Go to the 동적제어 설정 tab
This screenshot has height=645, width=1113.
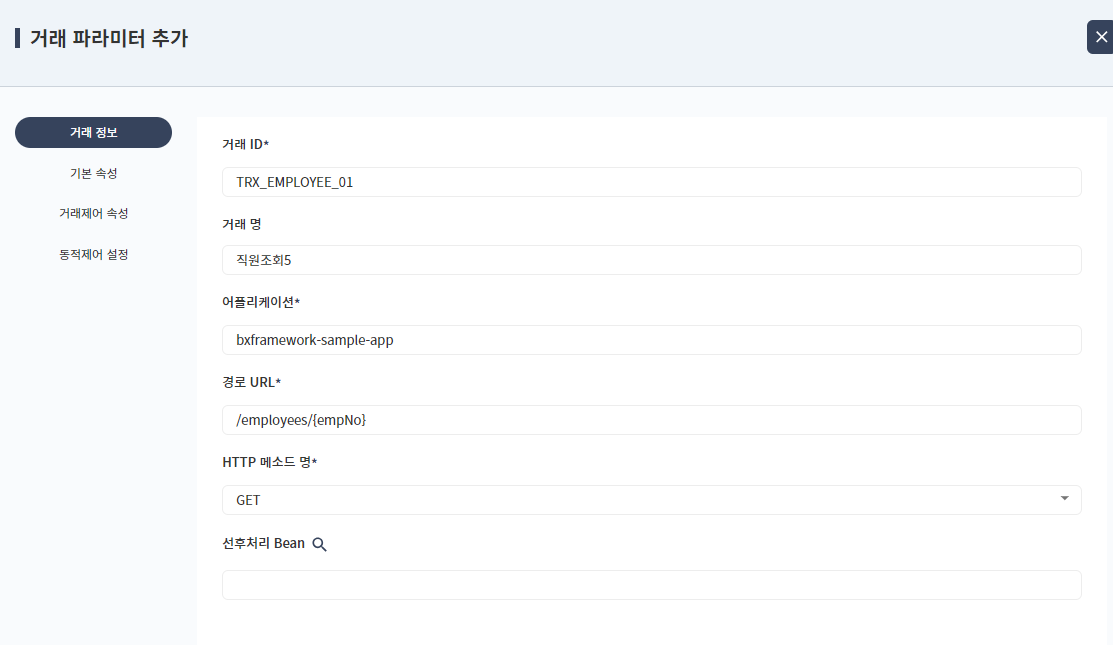(x=93, y=254)
